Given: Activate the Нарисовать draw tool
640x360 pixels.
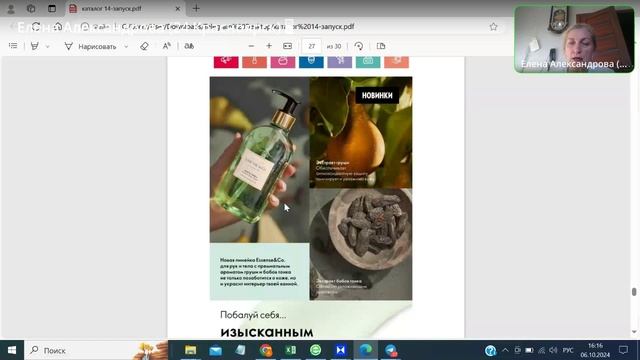Looking at the screenshot, I should pos(91,46).
